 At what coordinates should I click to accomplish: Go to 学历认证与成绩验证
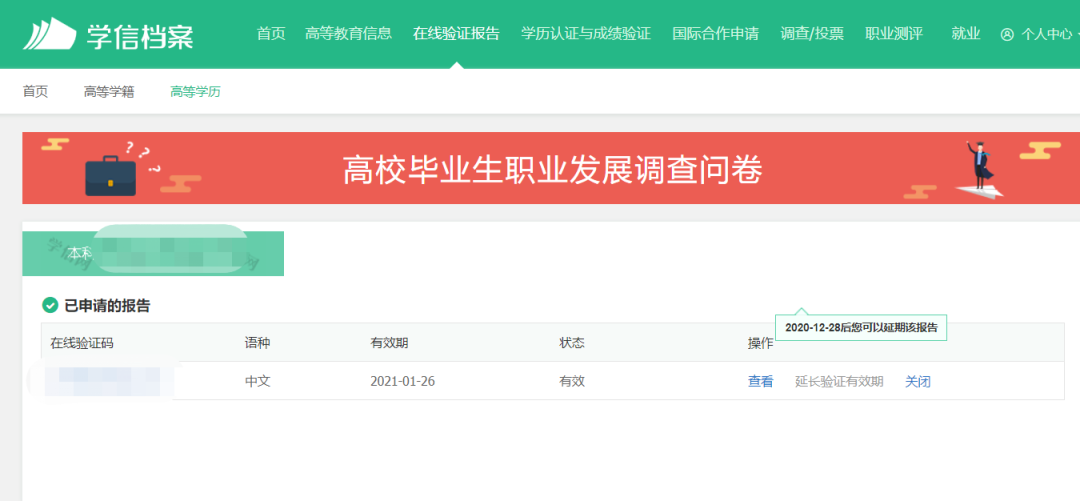pos(586,34)
